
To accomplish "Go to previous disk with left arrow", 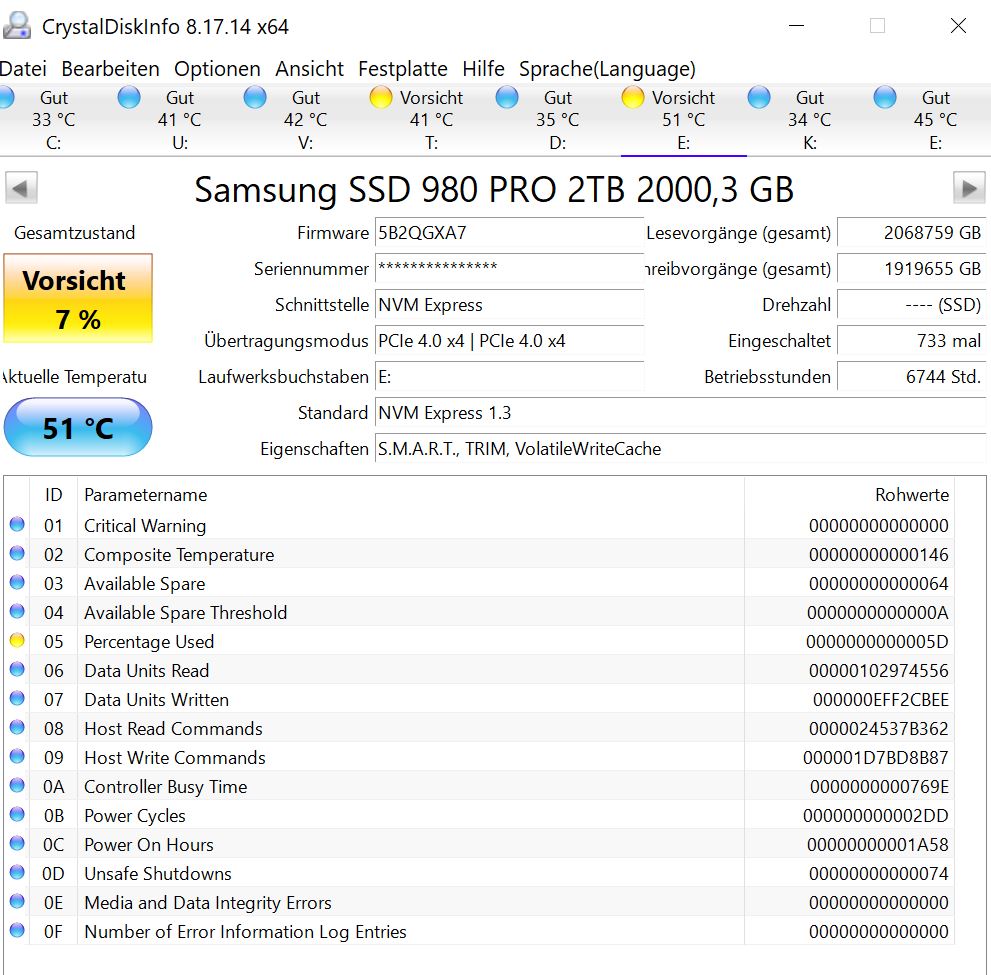I will click(21, 188).
